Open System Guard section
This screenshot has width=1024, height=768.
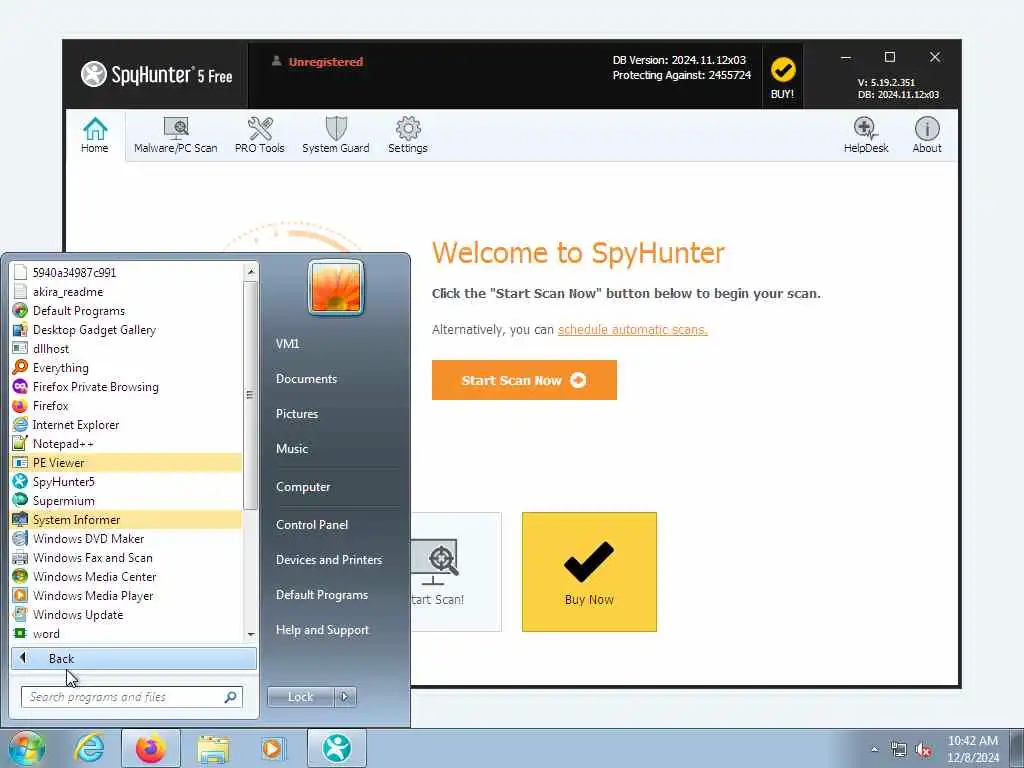pos(336,135)
